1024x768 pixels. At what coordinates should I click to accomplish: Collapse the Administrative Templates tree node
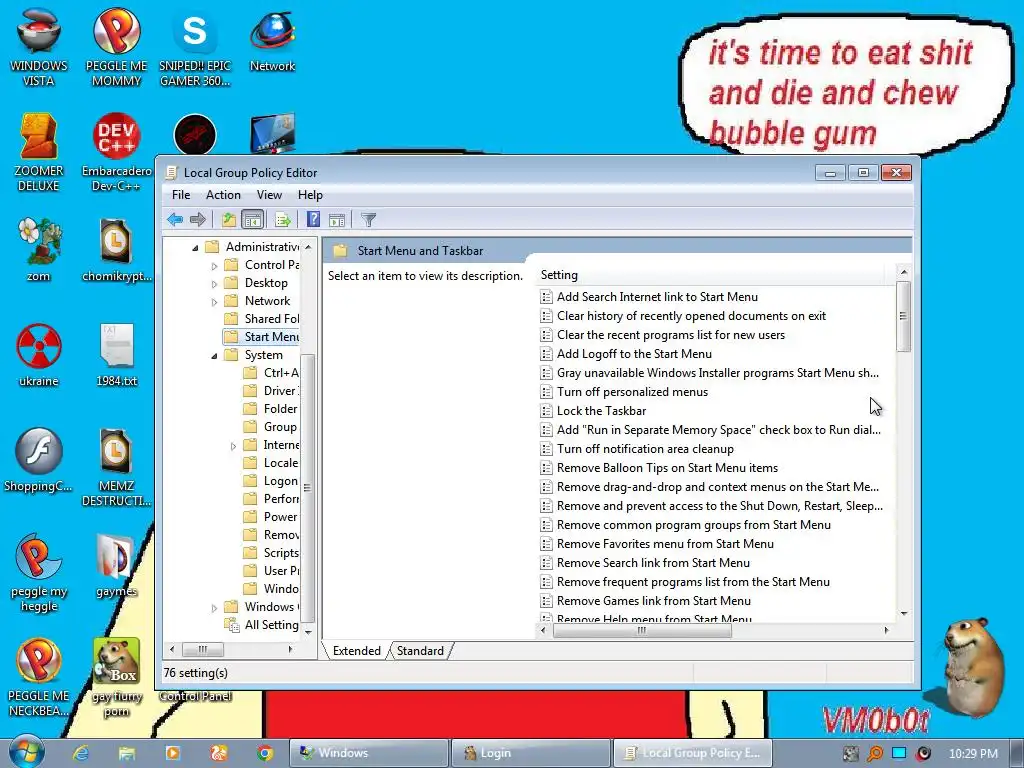tap(195, 248)
